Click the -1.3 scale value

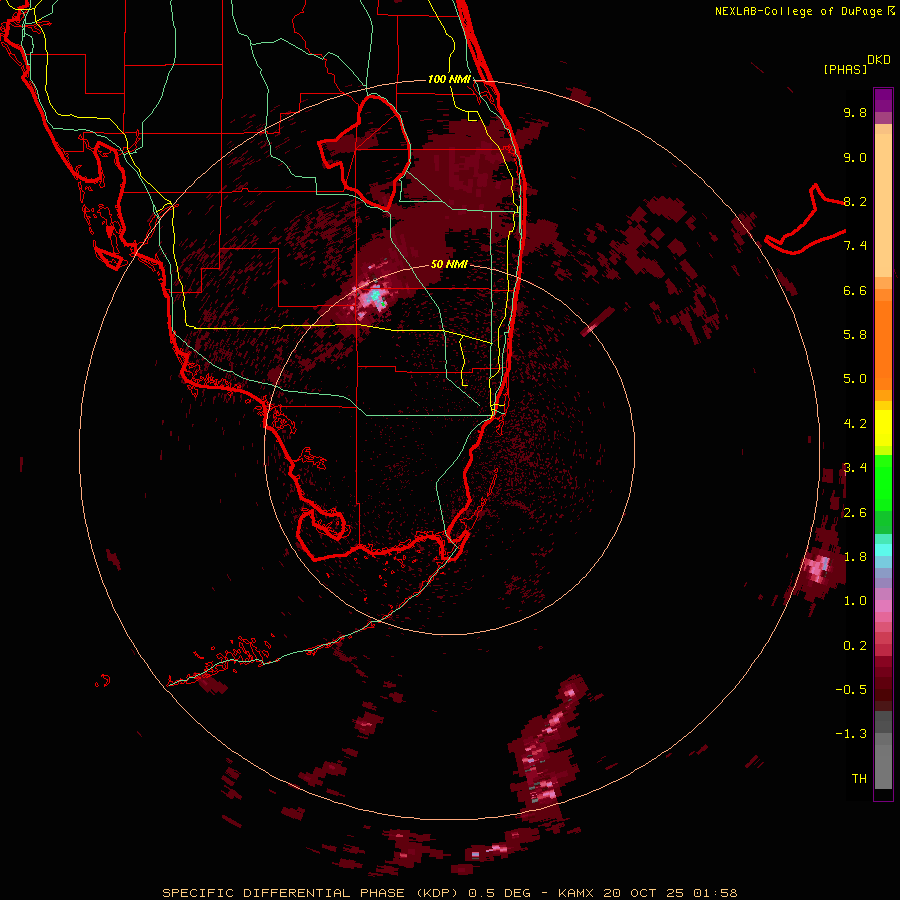tap(851, 734)
